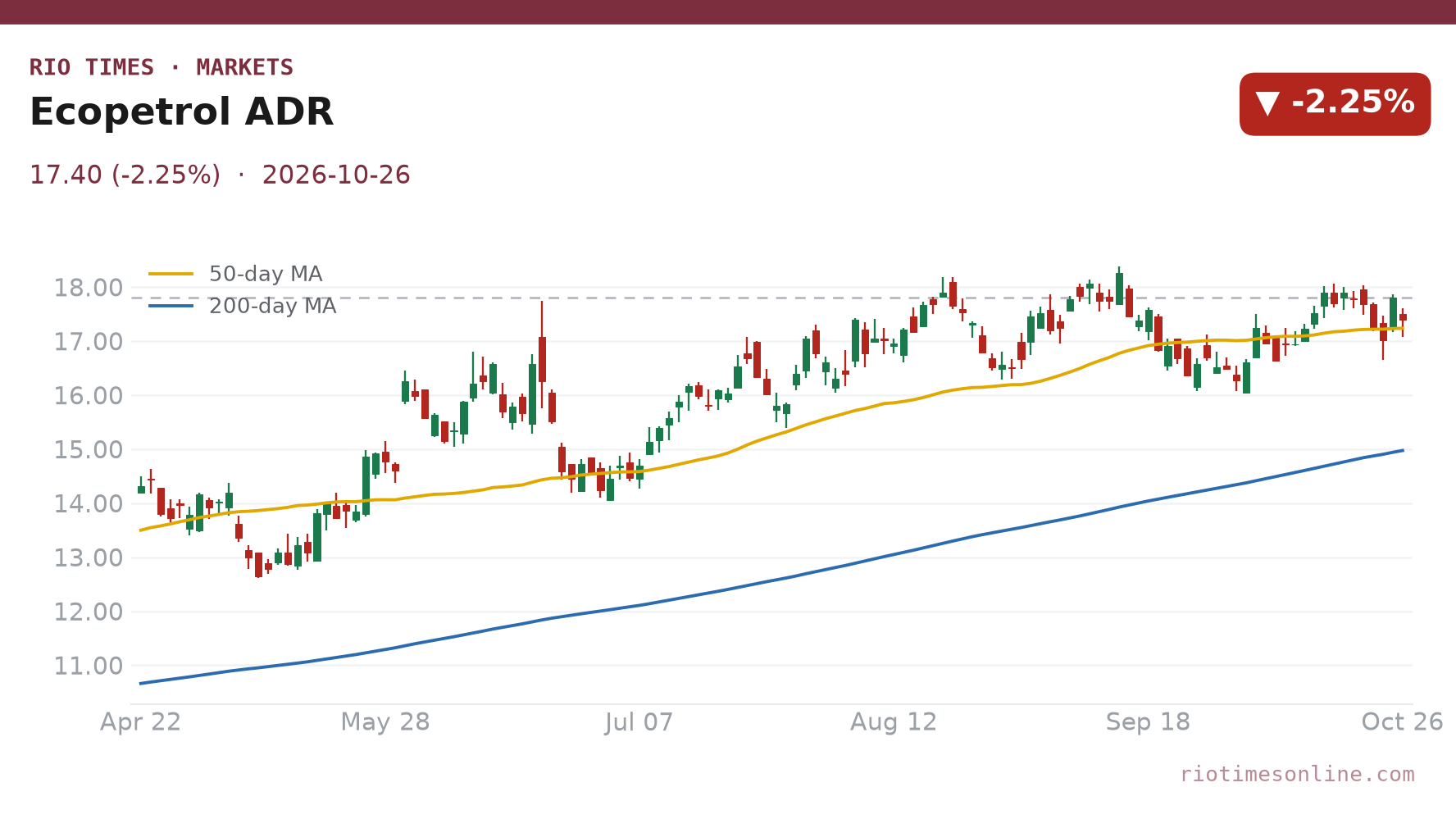Click the down triangle in the change badge

pos(1267,104)
